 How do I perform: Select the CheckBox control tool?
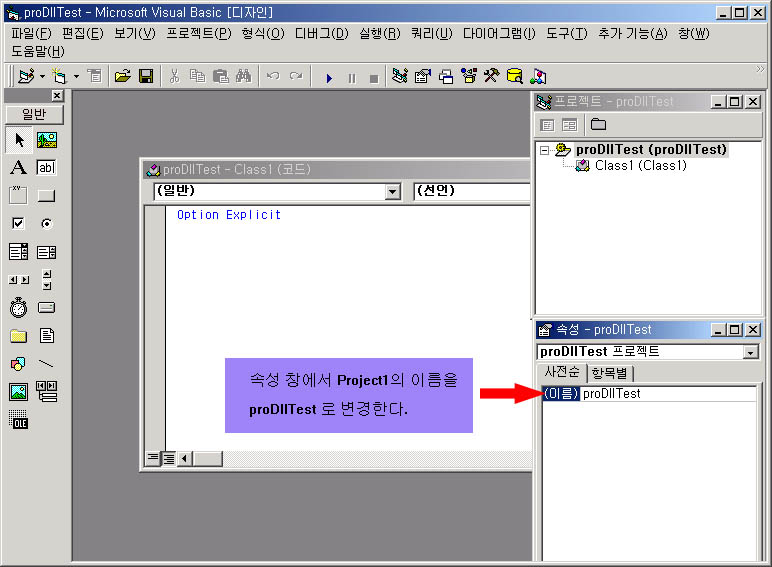pyautogui.click(x=18, y=223)
